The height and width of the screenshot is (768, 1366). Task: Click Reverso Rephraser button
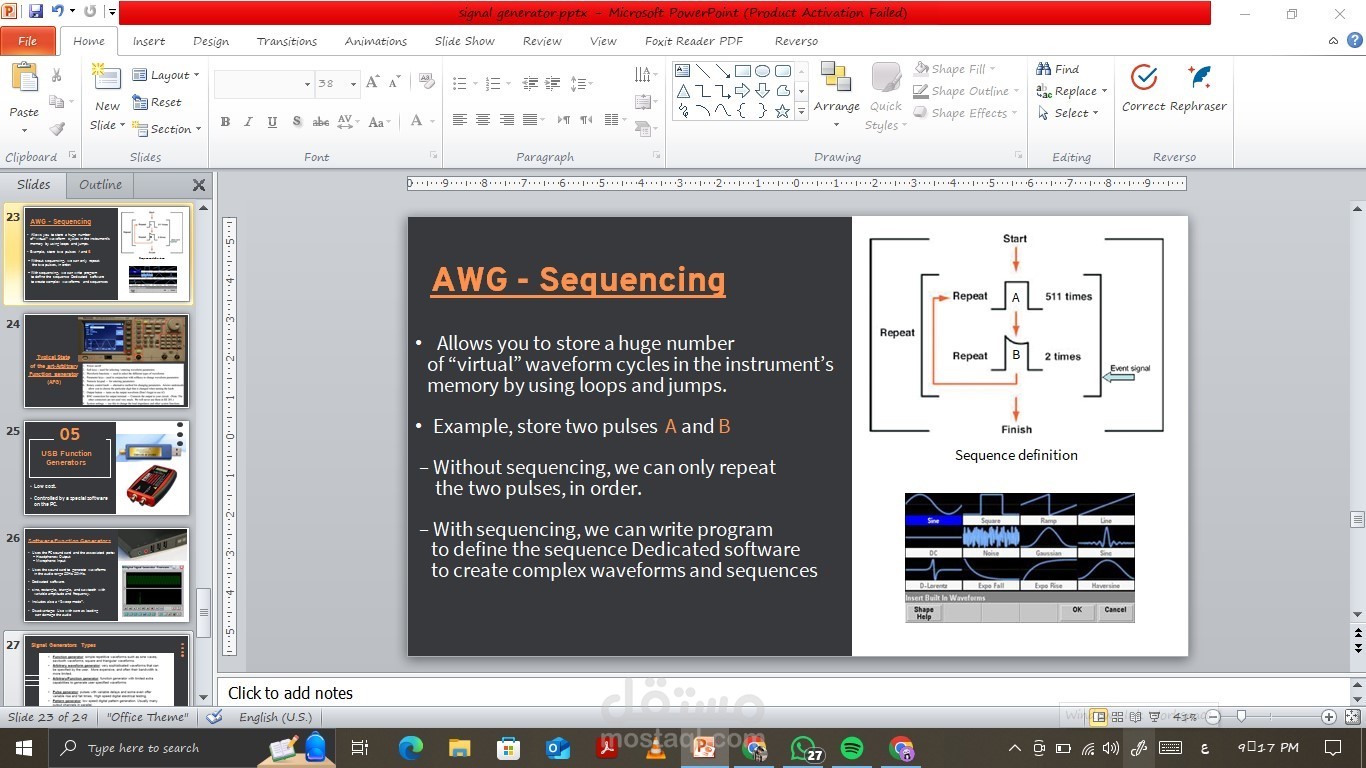pyautogui.click(x=1199, y=88)
